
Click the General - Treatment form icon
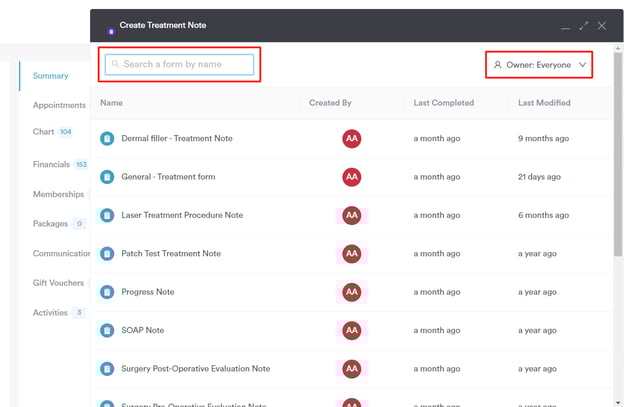click(x=107, y=177)
